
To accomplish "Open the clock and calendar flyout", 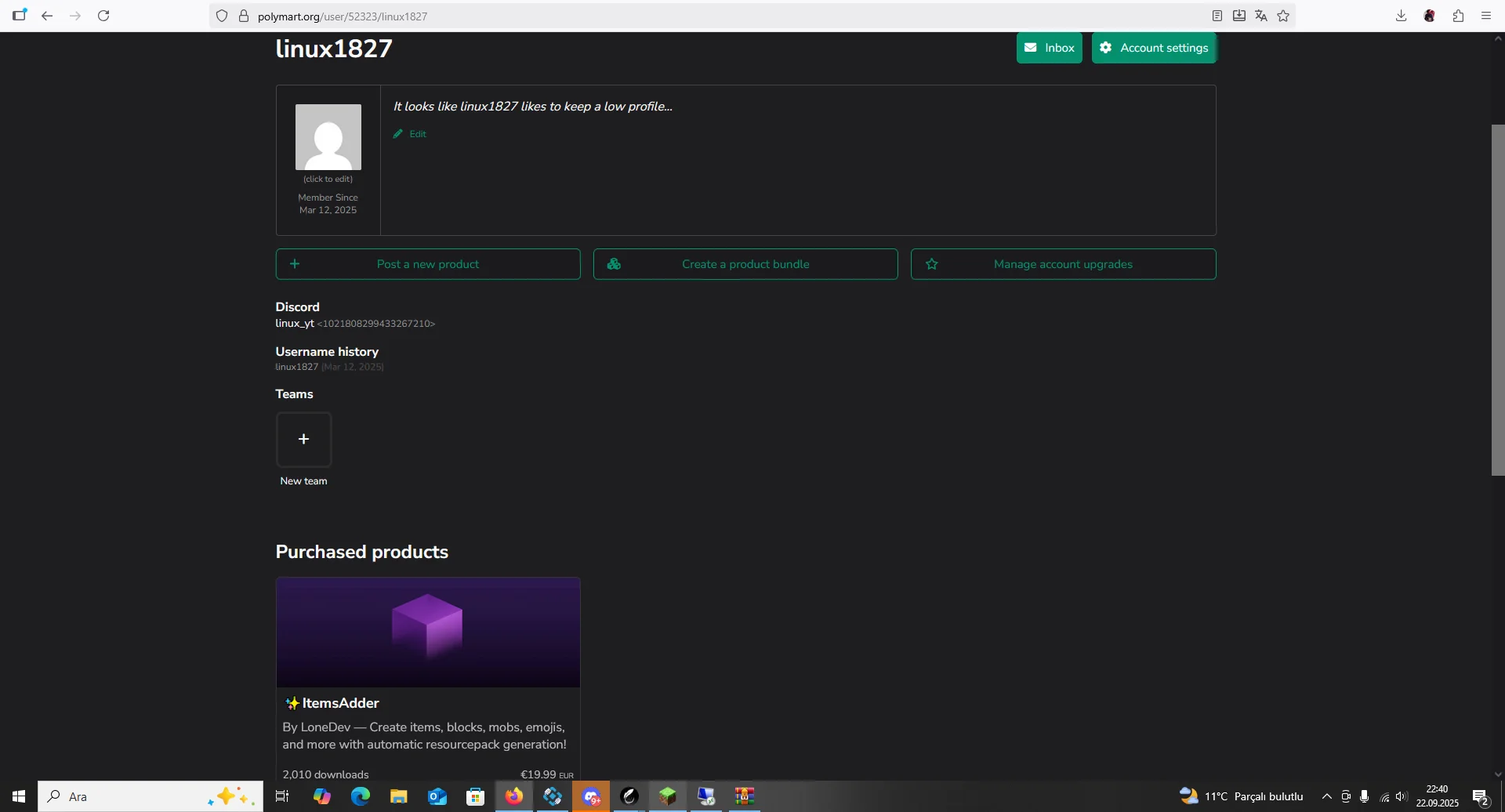I will (x=1438, y=796).
